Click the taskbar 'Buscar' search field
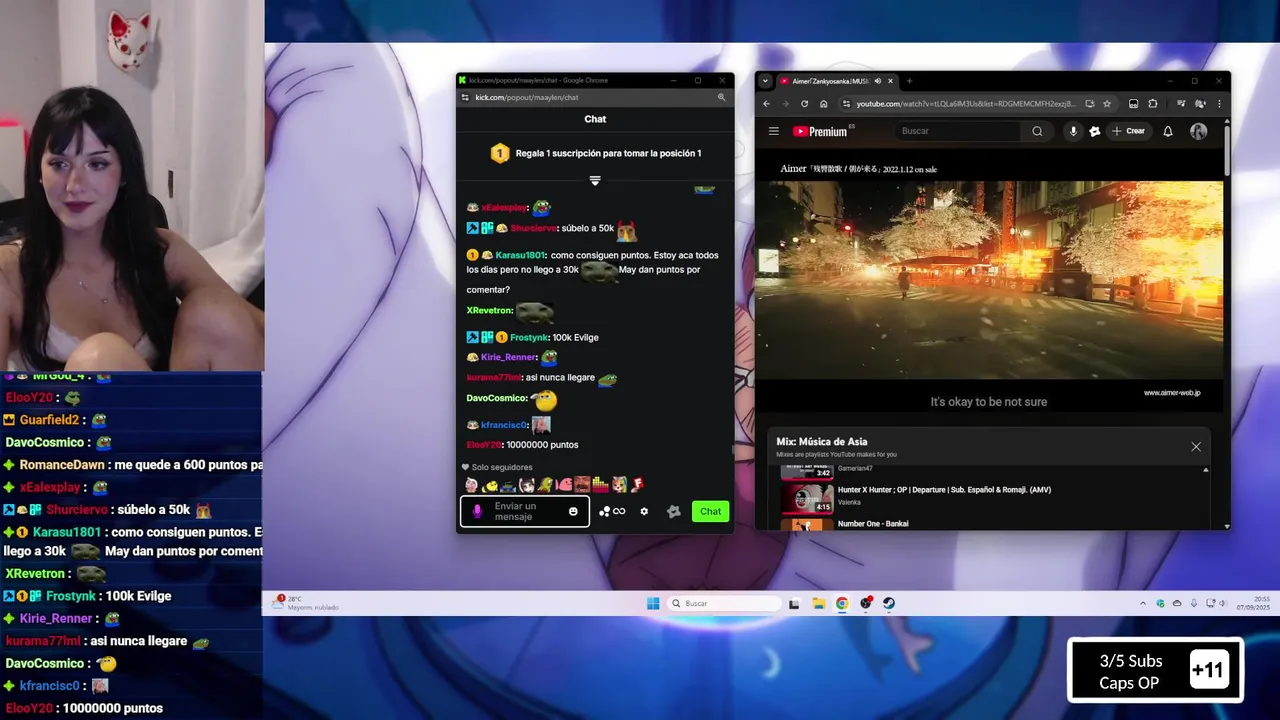Screen dimensions: 1280x720 [x=725, y=603]
